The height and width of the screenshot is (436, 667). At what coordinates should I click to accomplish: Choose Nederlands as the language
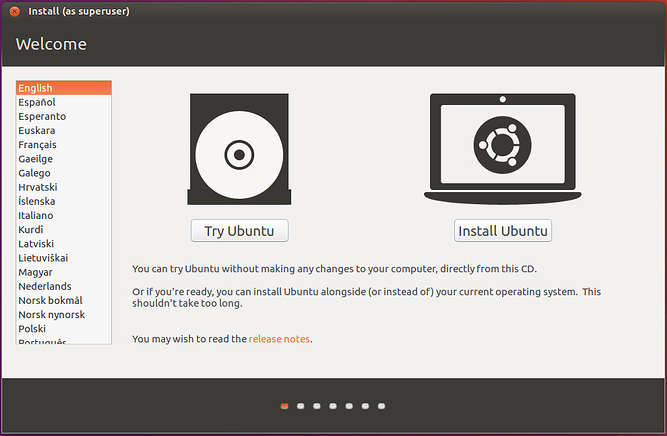click(x=64, y=286)
